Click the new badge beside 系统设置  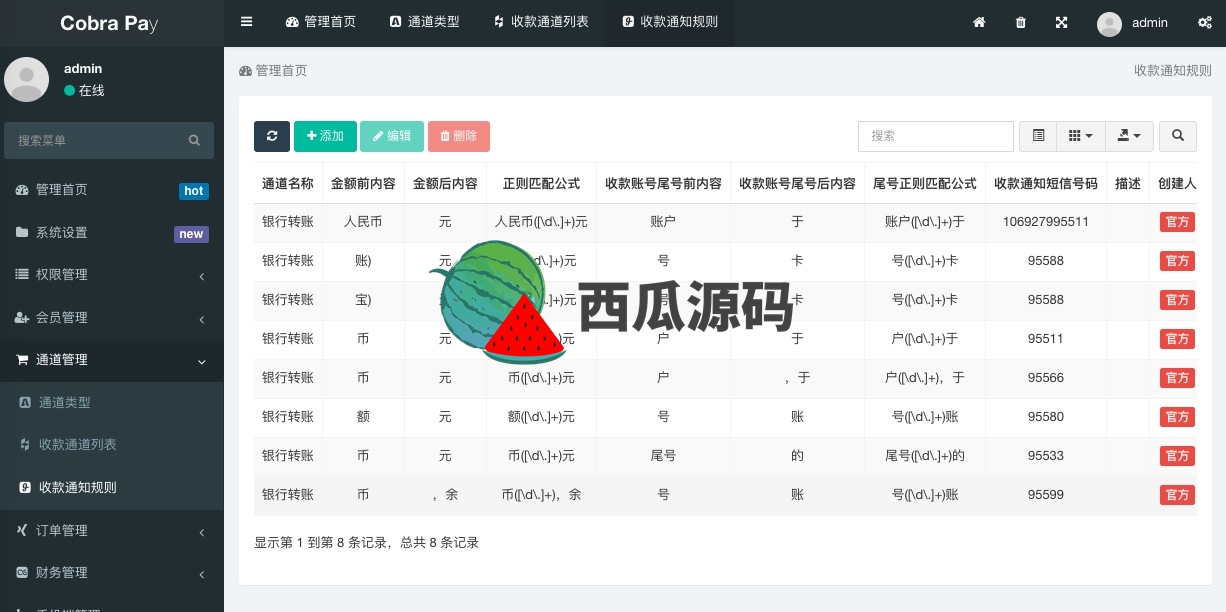point(191,234)
